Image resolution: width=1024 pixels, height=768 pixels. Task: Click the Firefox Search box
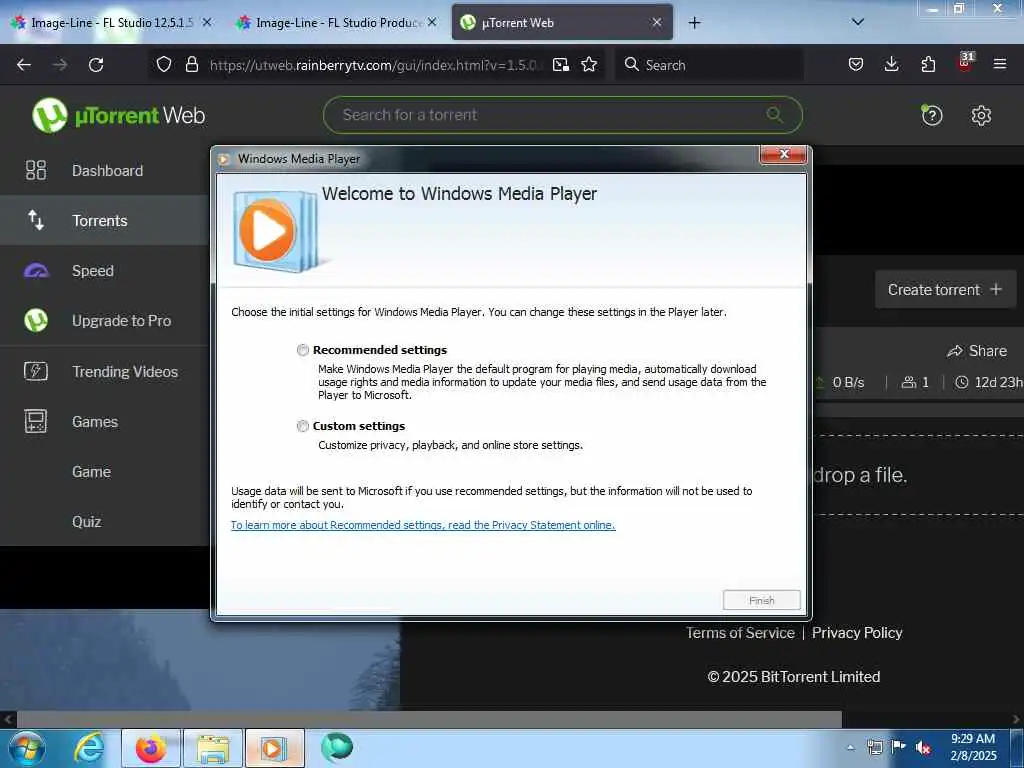tap(709, 65)
